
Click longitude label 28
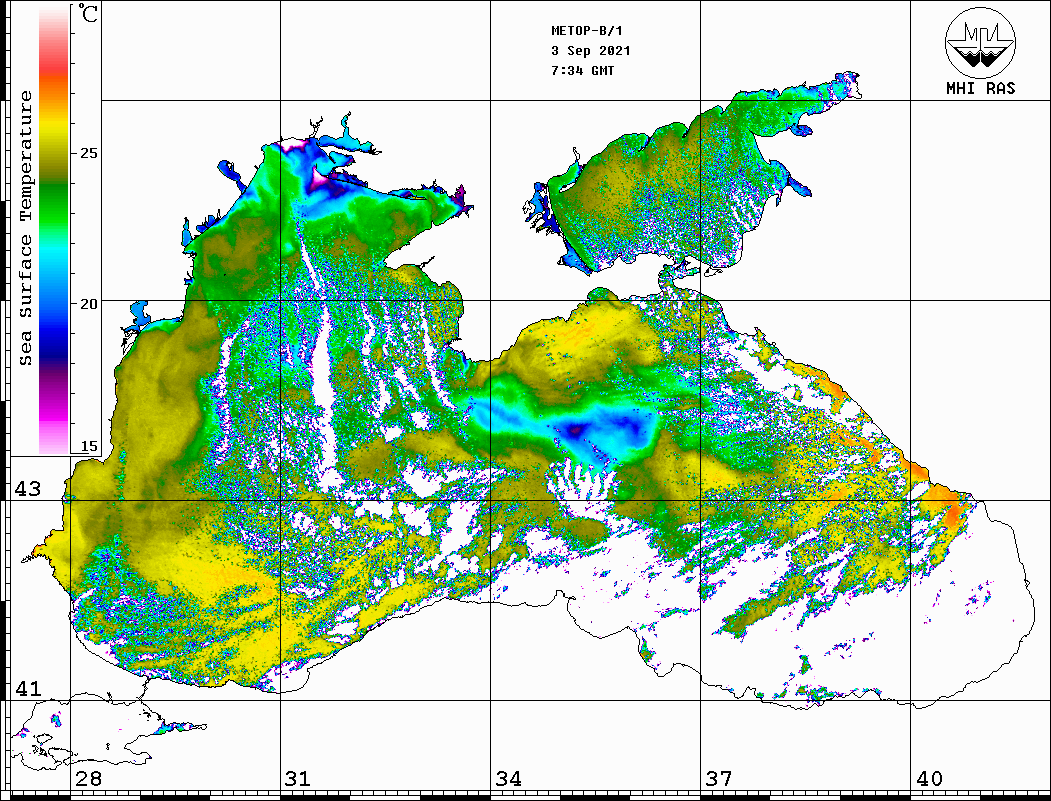(x=88, y=778)
